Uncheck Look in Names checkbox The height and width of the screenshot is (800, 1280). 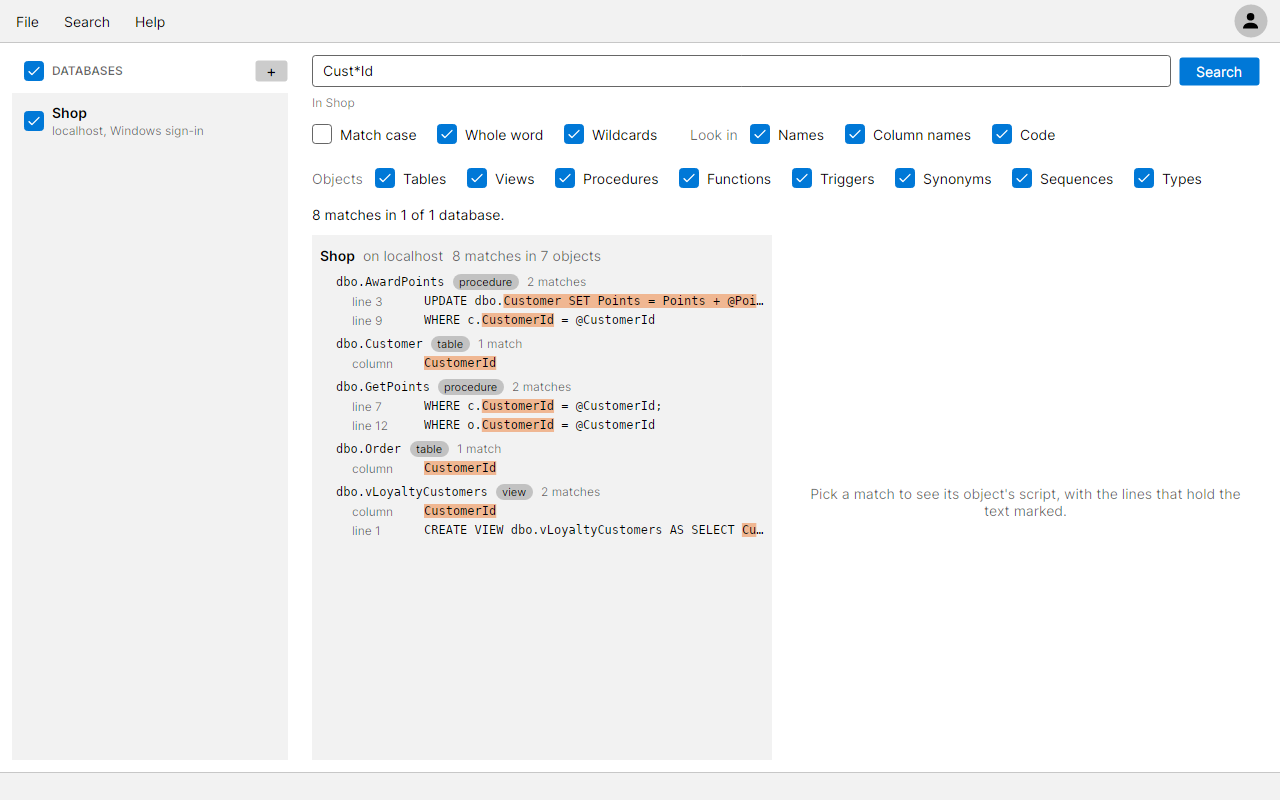click(760, 134)
